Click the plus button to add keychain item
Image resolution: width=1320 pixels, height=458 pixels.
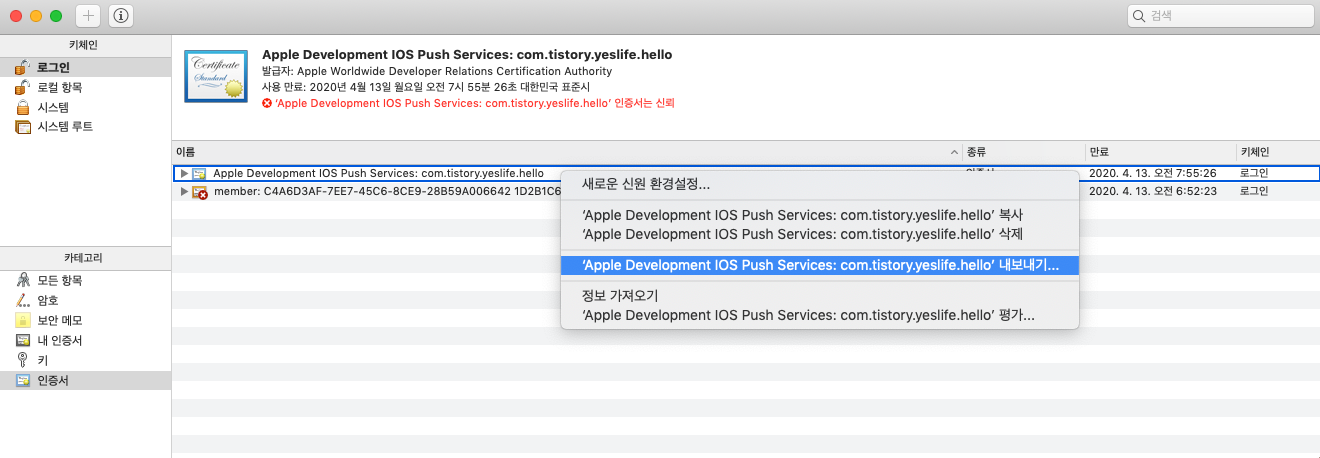click(88, 16)
